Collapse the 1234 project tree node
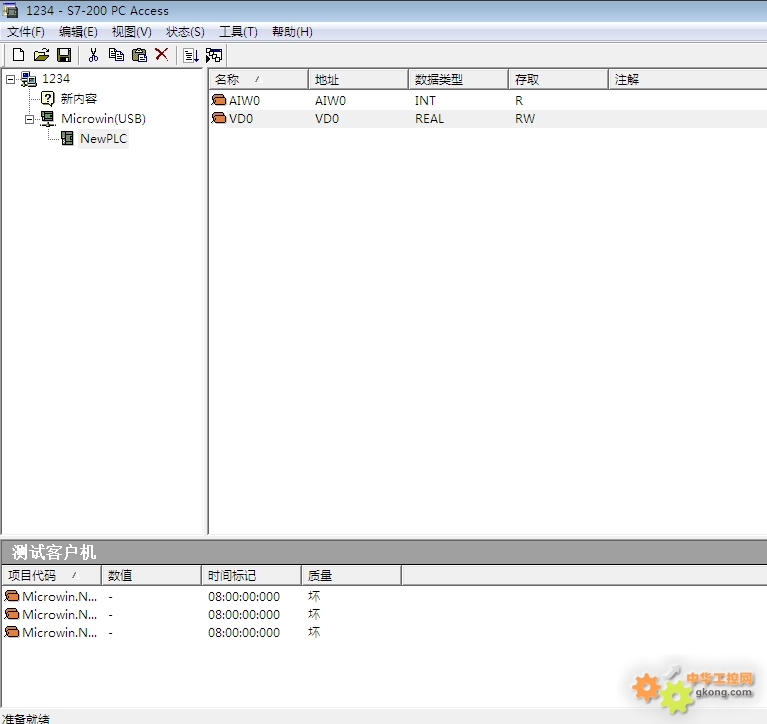Viewport: 767px width, 724px height. point(10,79)
